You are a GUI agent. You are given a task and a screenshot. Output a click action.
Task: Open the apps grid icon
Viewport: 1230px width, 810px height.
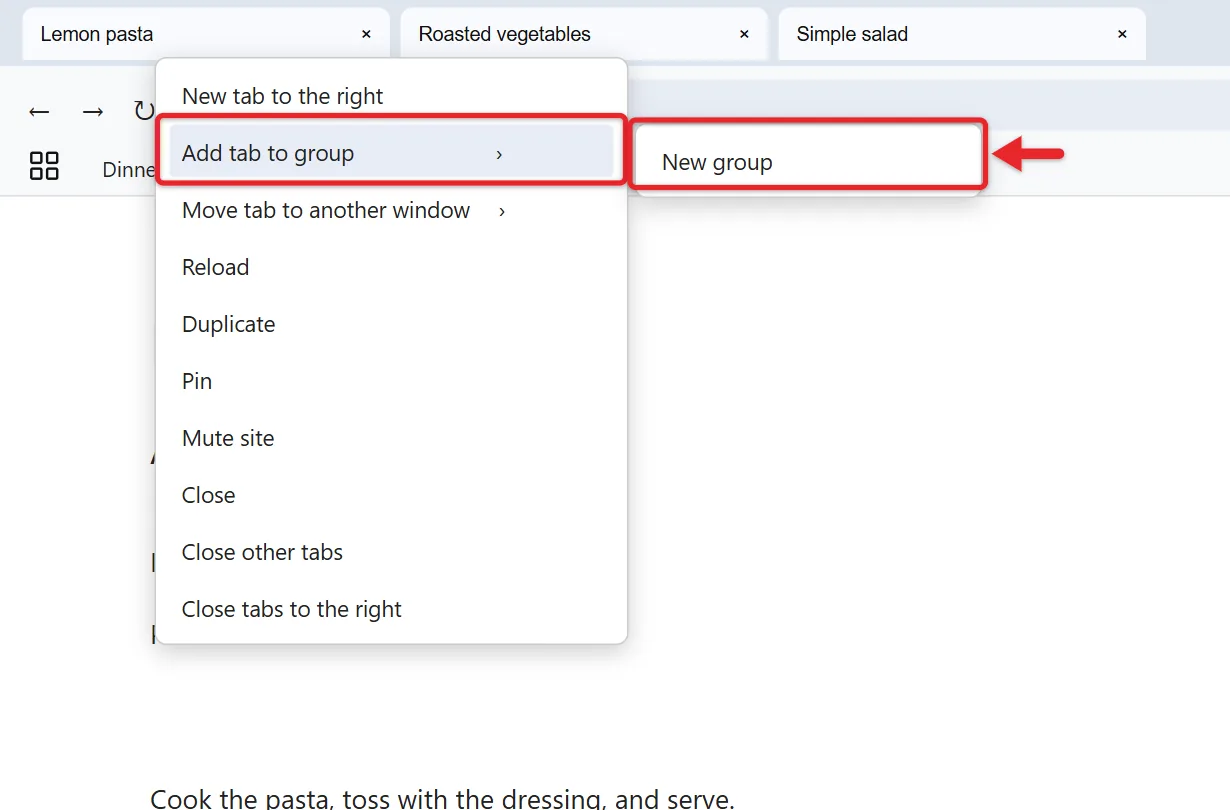point(44,166)
